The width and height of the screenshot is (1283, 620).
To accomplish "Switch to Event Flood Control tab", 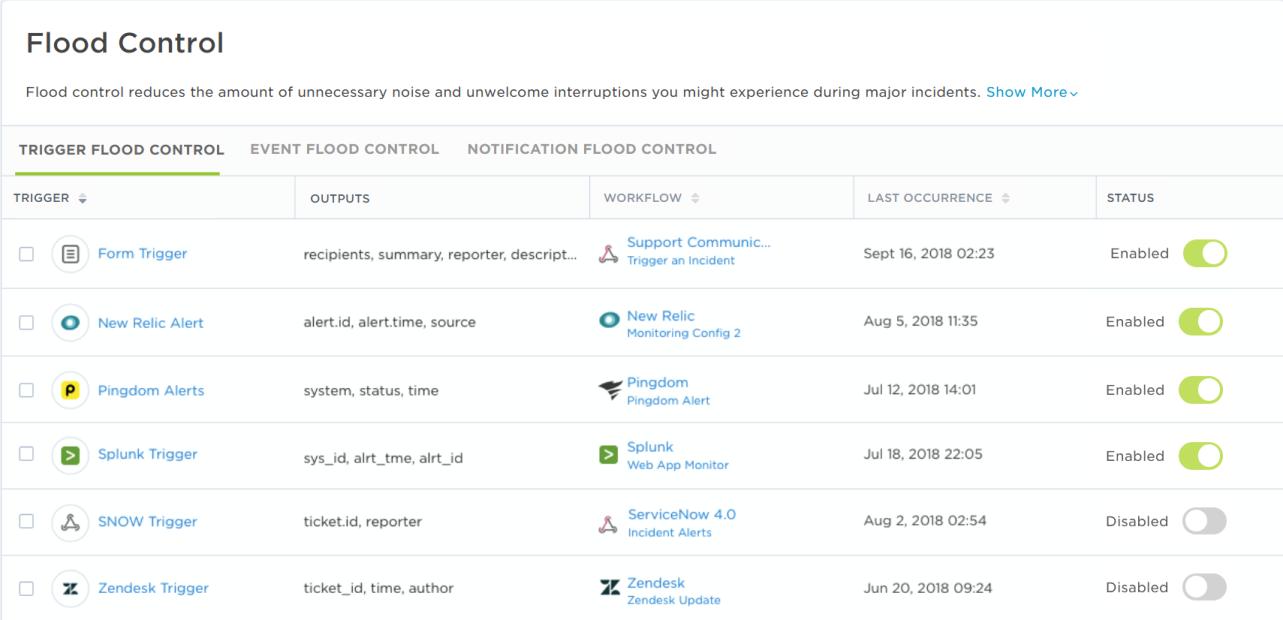I will click(344, 149).
